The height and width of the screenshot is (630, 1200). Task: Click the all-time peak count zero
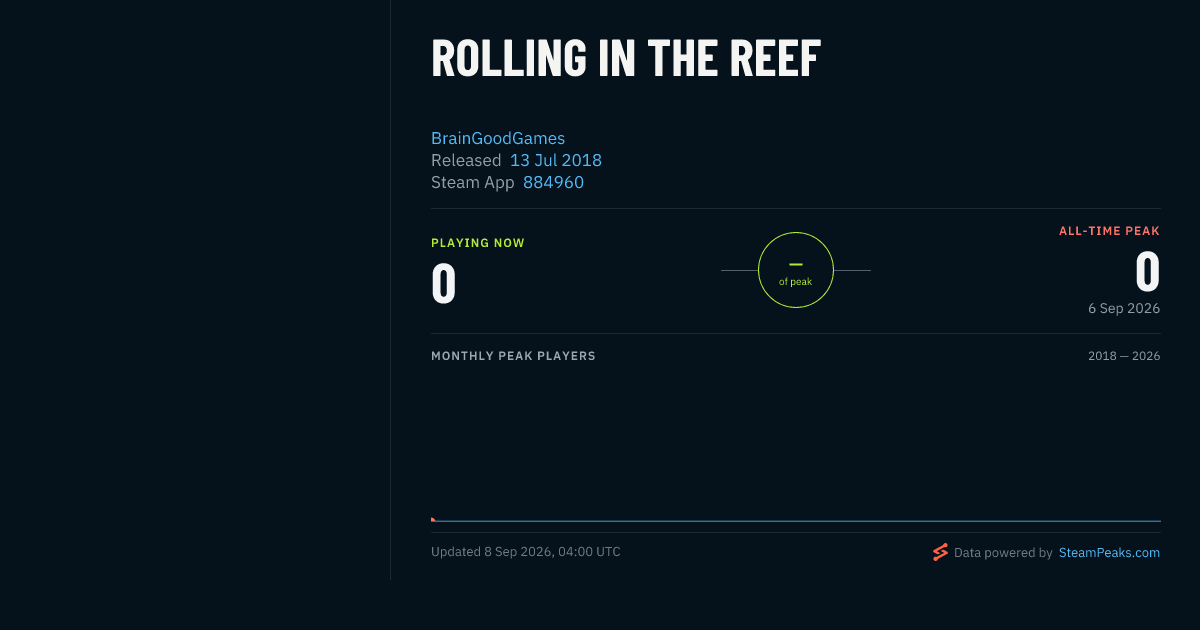tap(1148, 270)
